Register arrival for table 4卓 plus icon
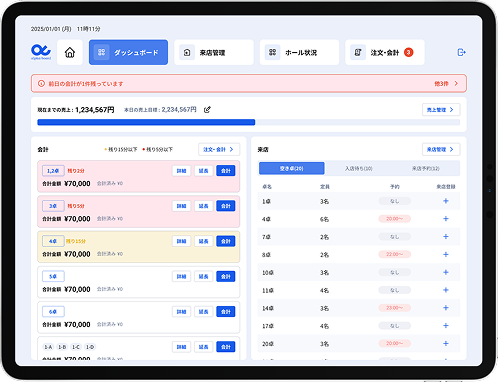 pyautogui.click(x=446, y=219)
